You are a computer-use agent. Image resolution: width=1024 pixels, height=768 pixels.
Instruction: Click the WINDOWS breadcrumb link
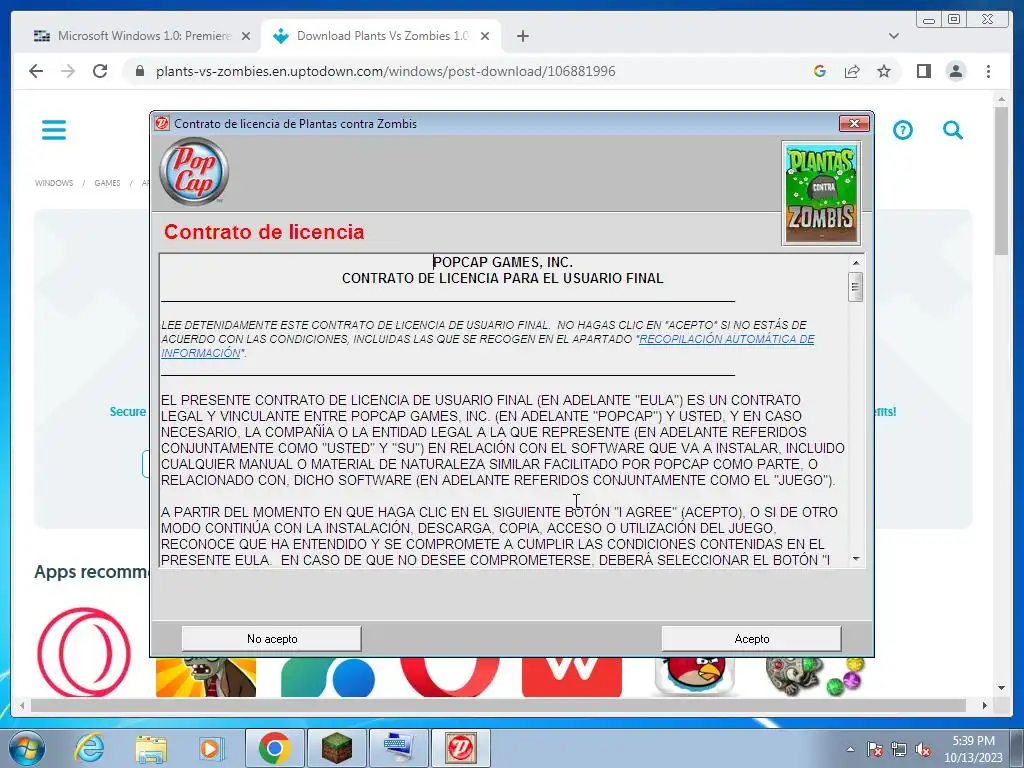pyautogui.click(x=54, y=183)
